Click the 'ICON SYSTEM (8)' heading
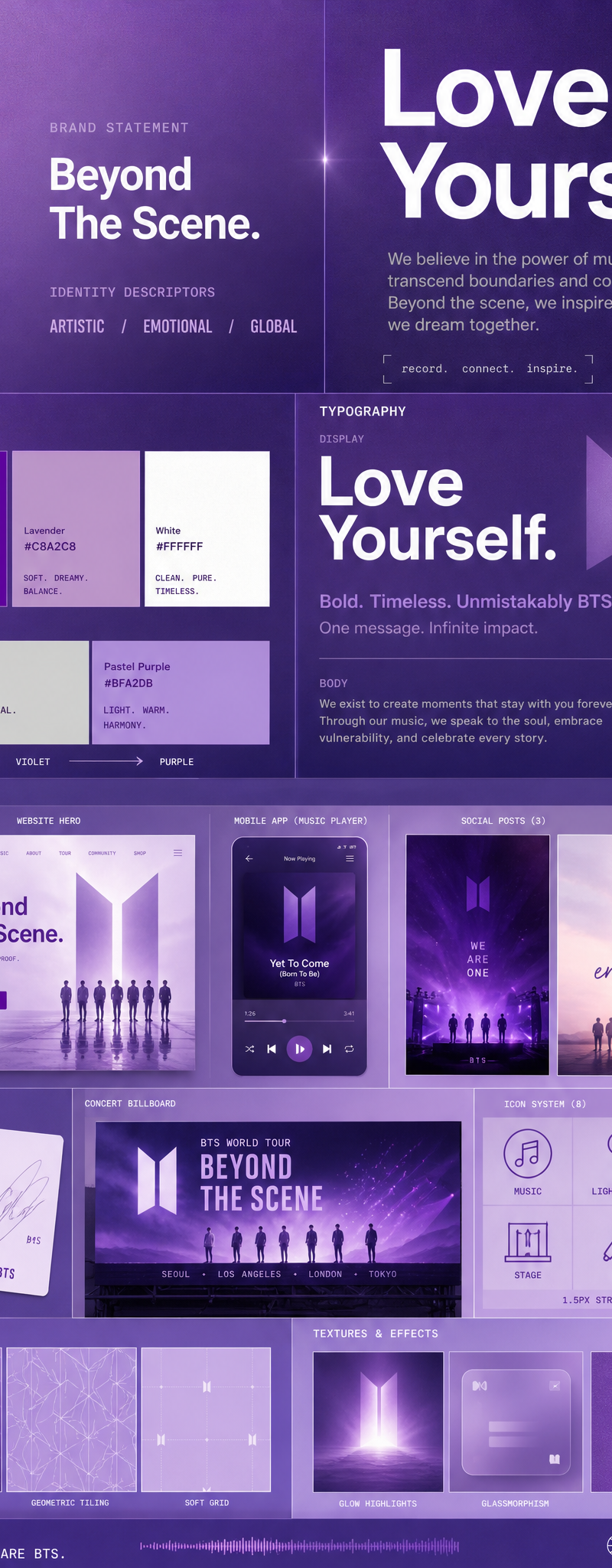Viewport: 612px width, 1568px height. point(545,1104)
